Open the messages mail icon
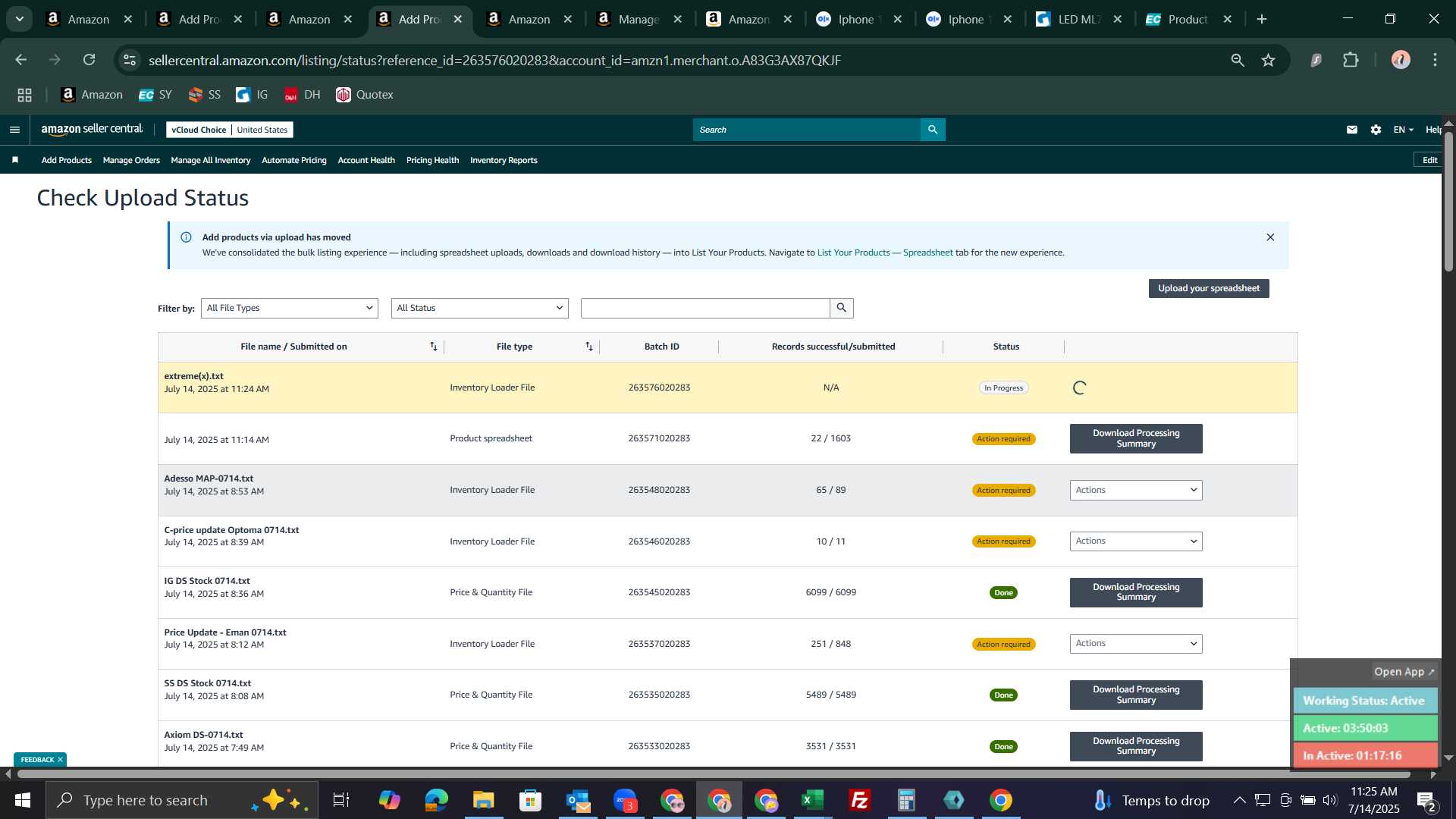Screen dimensions: 1456x819 coord(1352,130)
